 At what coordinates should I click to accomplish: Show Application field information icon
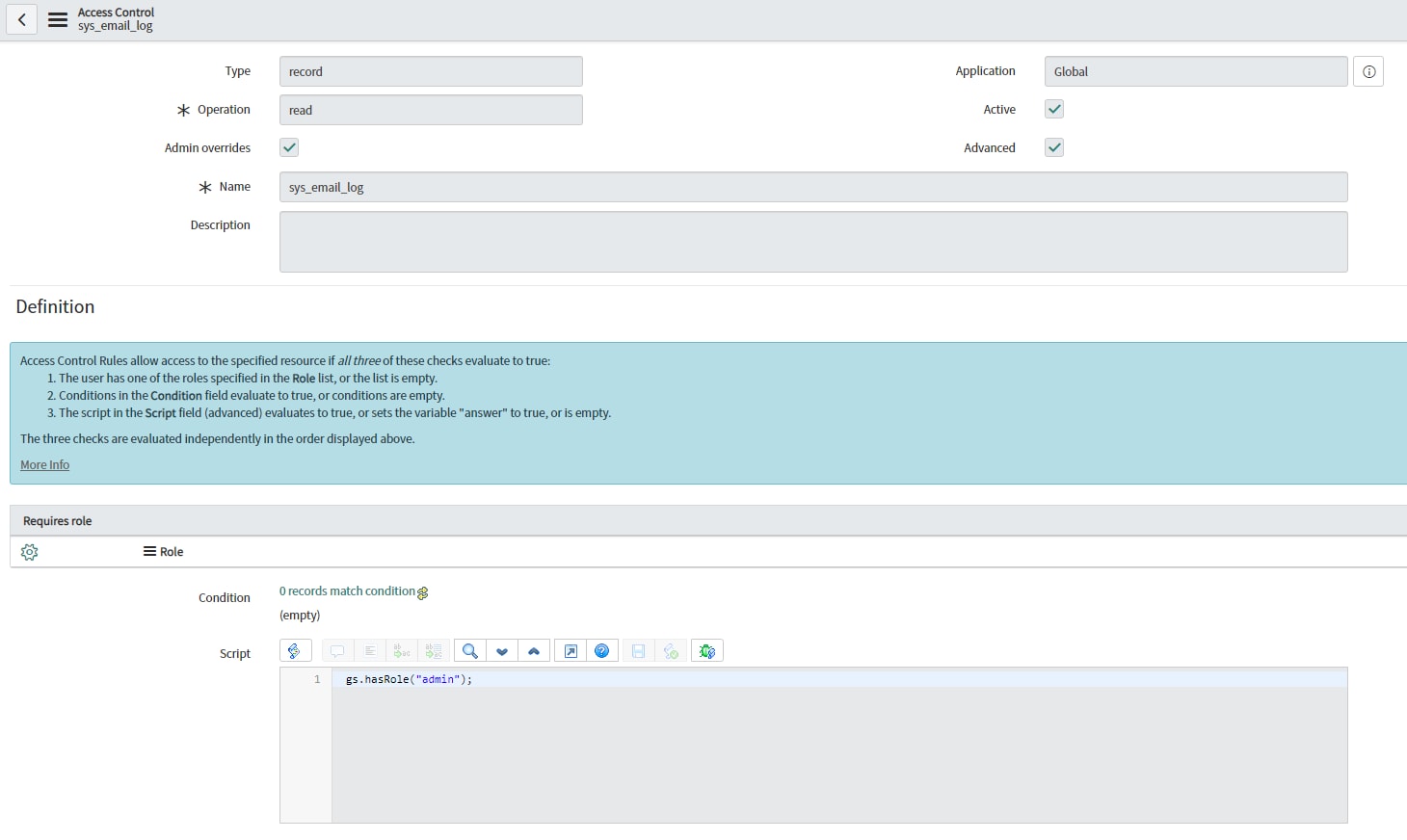pyautogui.click(x=1368, y=71)
